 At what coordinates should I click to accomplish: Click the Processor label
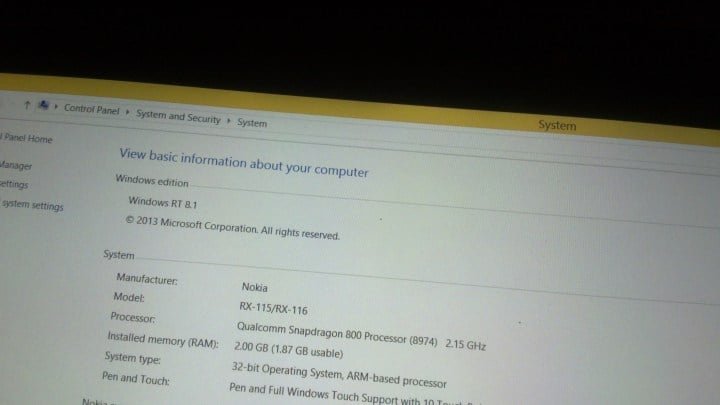point(133,317)
